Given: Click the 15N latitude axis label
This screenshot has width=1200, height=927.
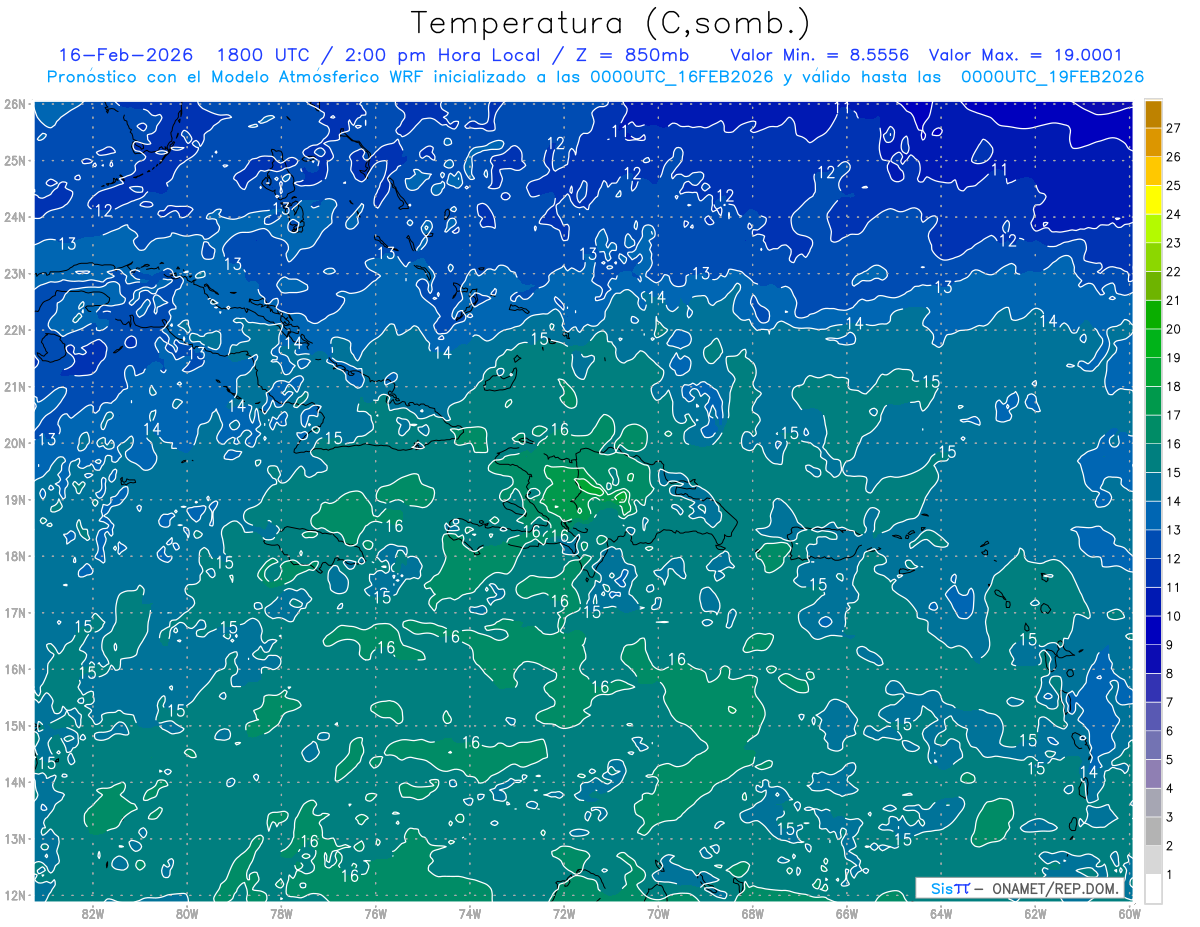Looking at the screenshot, I should [15, 725].
